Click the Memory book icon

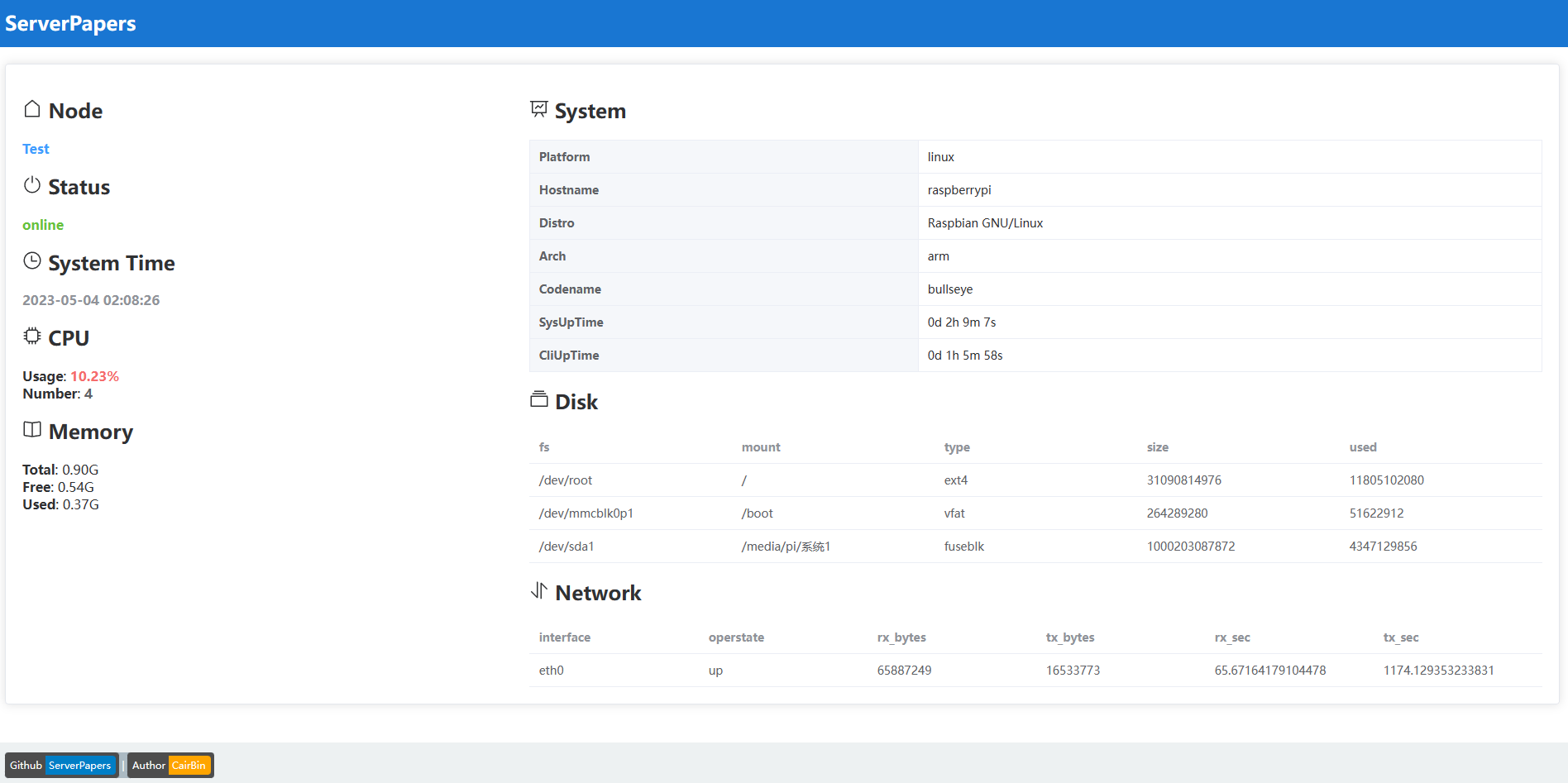pyautogui.click(x=32, y=430)
